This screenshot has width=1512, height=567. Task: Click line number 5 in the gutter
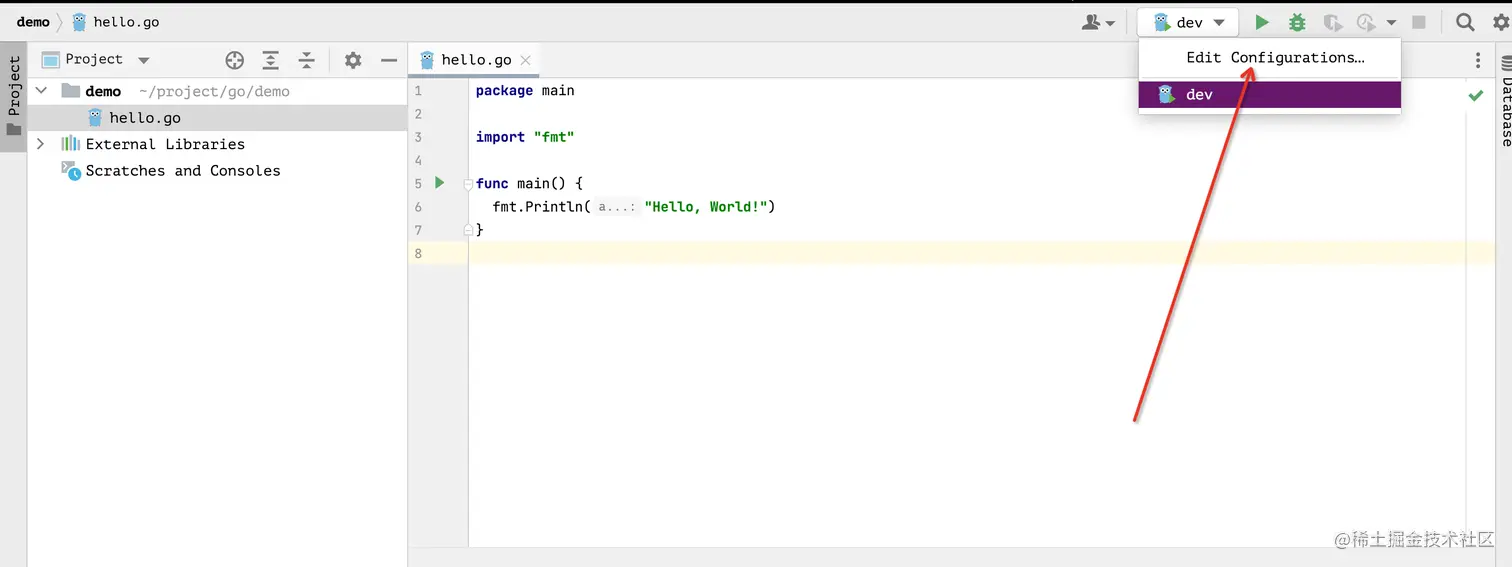coord(418,183)
